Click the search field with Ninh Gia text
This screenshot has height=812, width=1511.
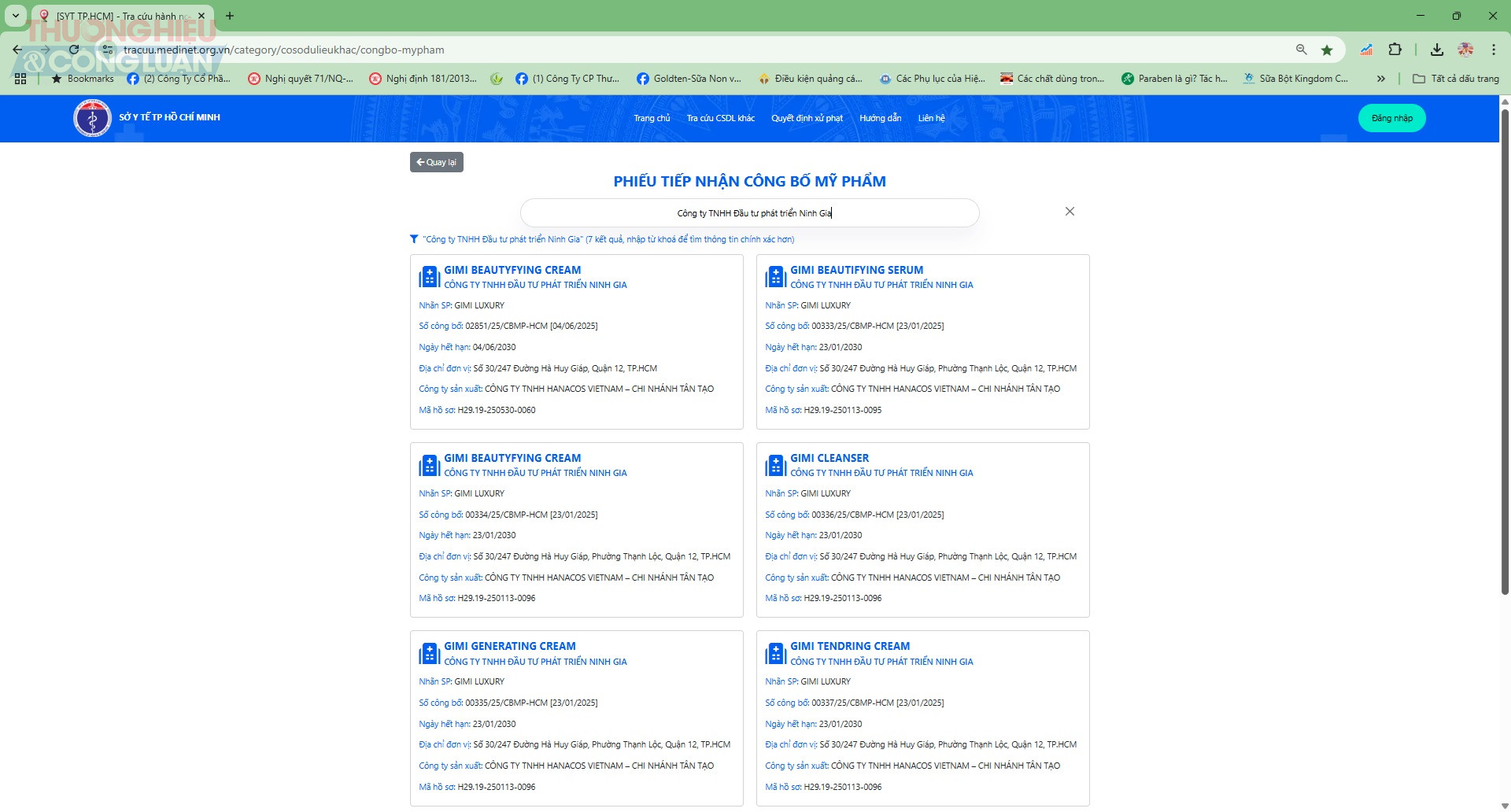(x=749, y=213)
